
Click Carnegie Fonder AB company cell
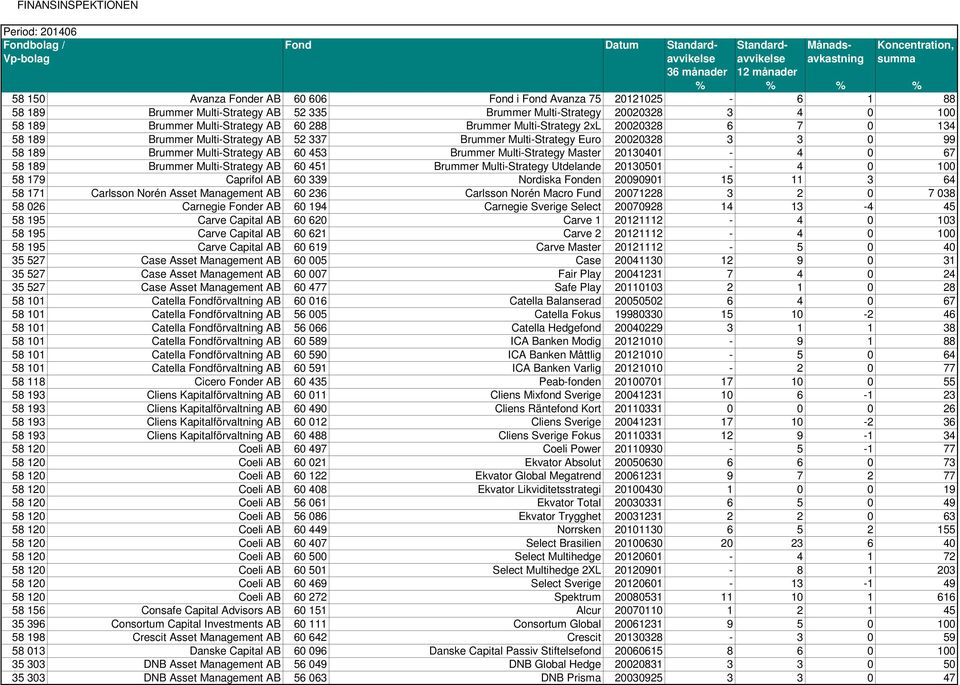pyautogui.click(x=231, y=207)
